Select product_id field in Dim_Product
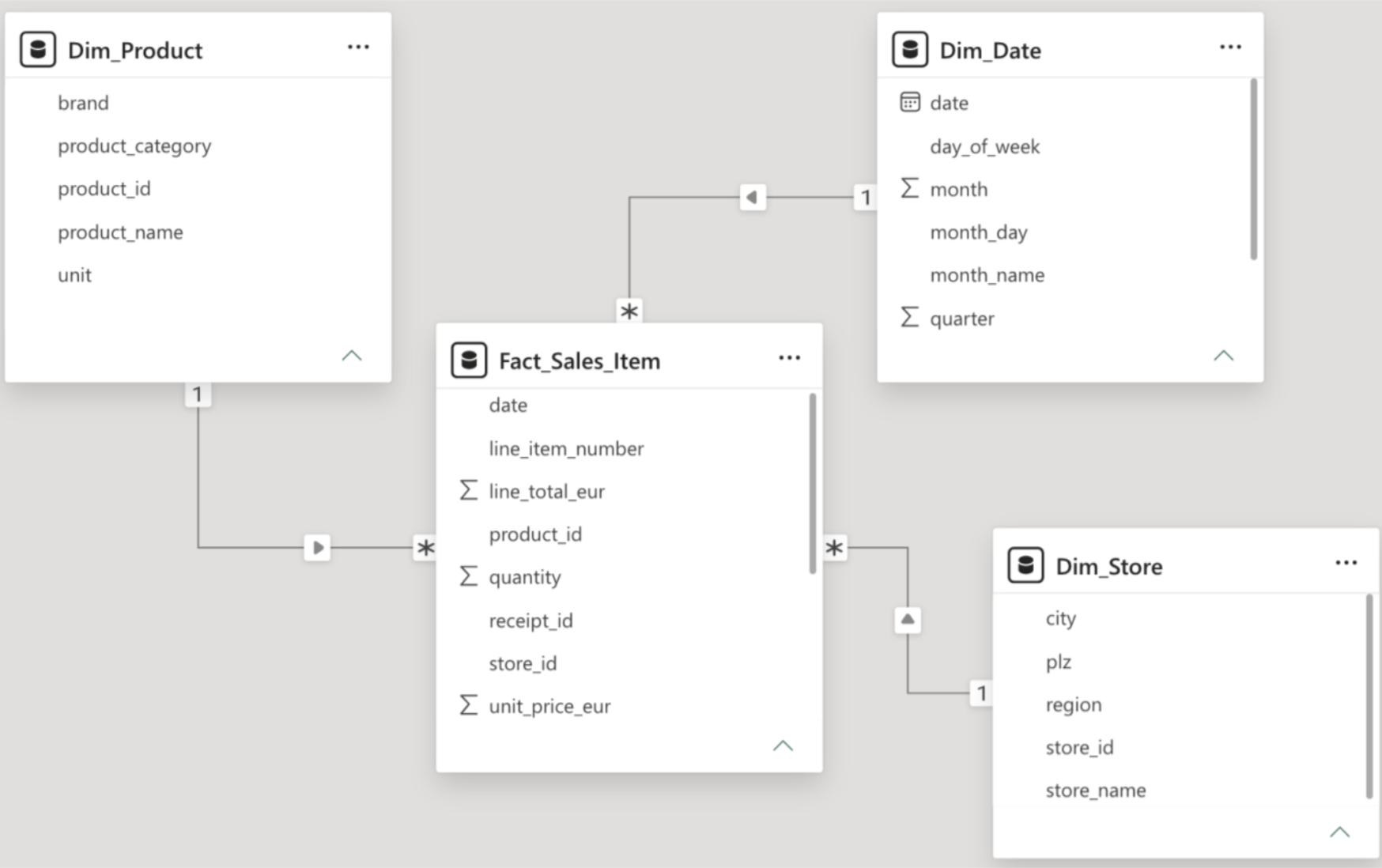1382x868 pixels. pyautogui.click(x=104, y=189)
